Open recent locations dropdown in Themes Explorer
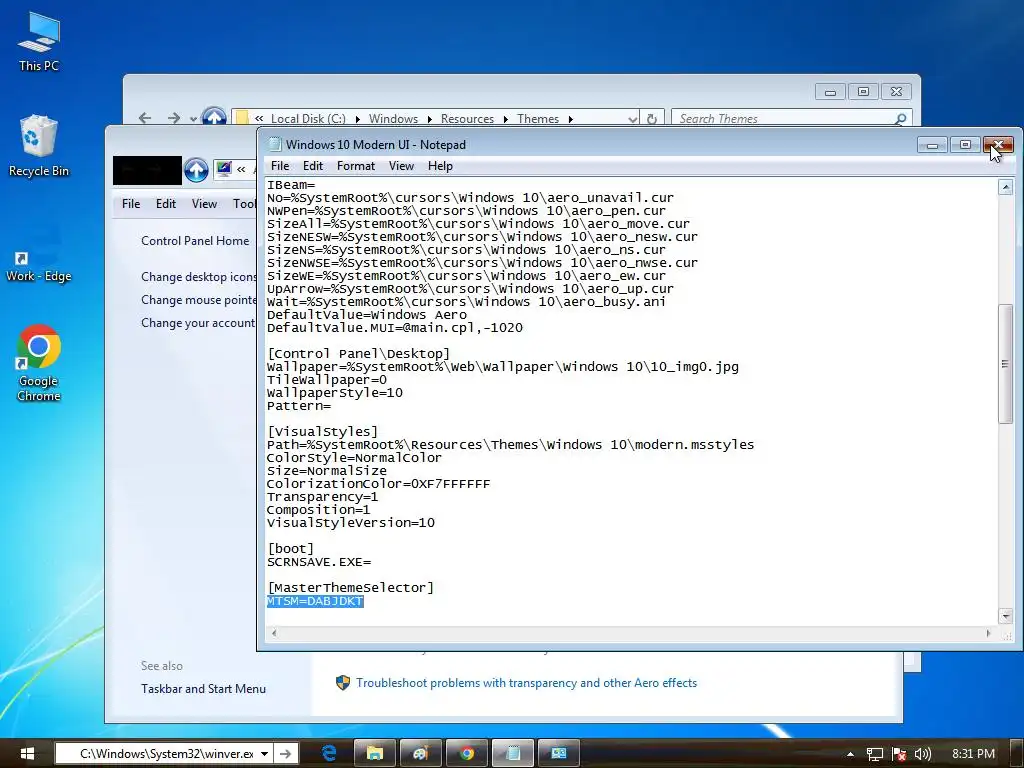 coord(193,119)
